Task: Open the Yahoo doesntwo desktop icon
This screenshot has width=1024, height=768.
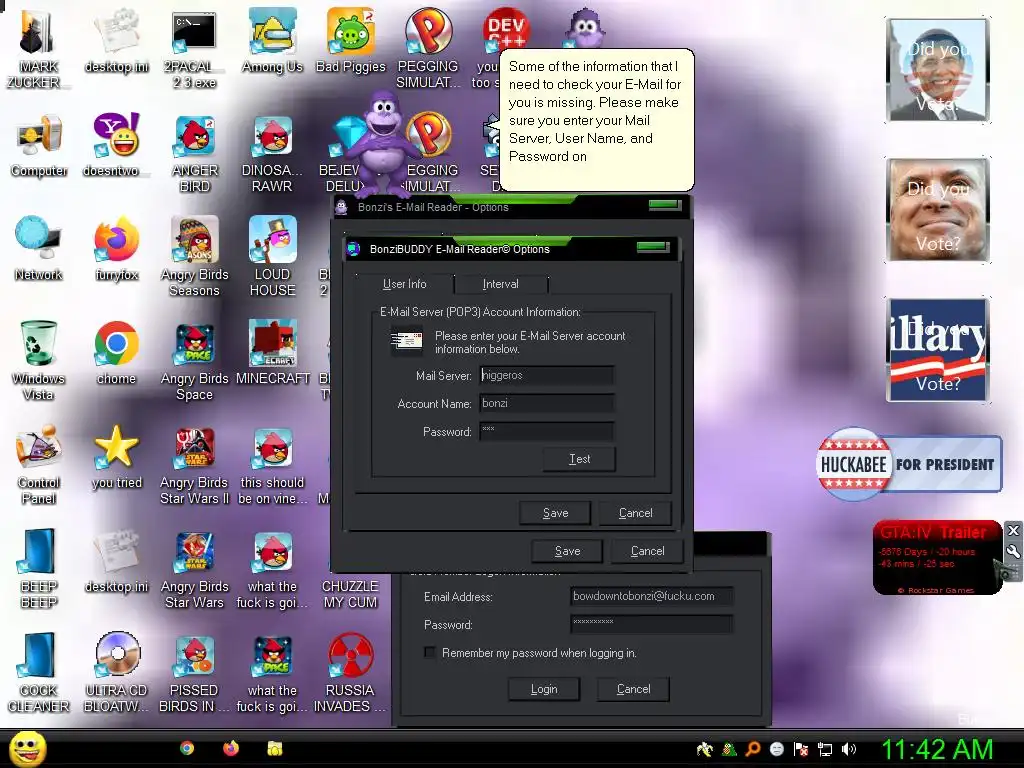Action: (x=116, y=145)
